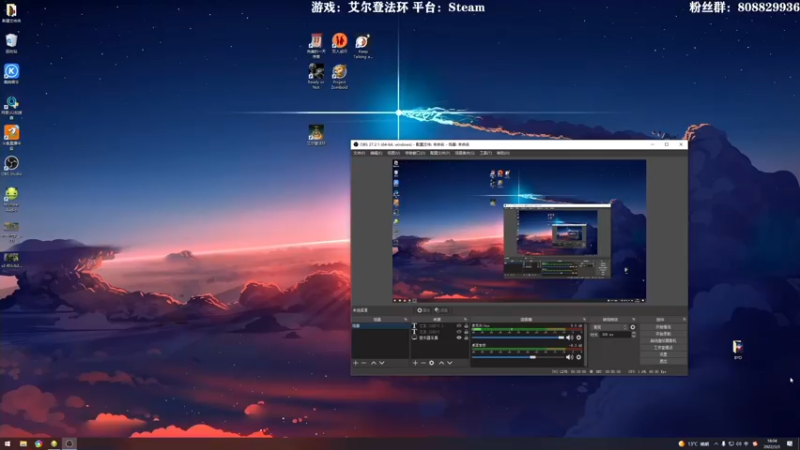
Task: Open the Edit (编辑) menu in OBS
Action: pyautogui.click(x=376, y=153)
